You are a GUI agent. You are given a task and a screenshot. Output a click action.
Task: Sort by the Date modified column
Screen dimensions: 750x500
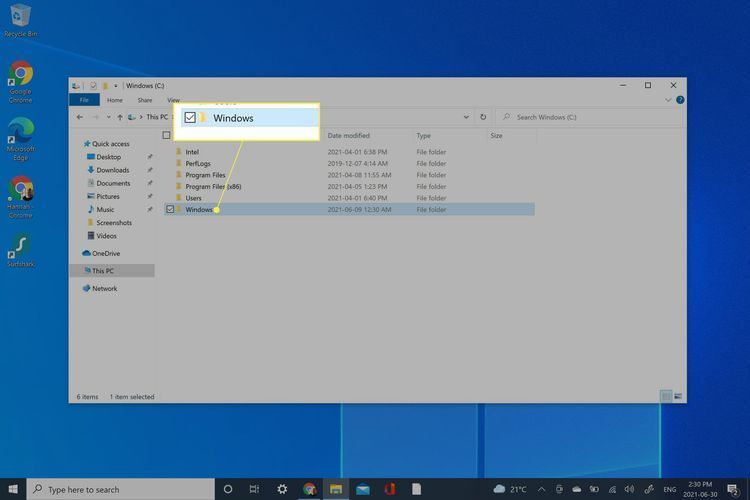(349, 135)
